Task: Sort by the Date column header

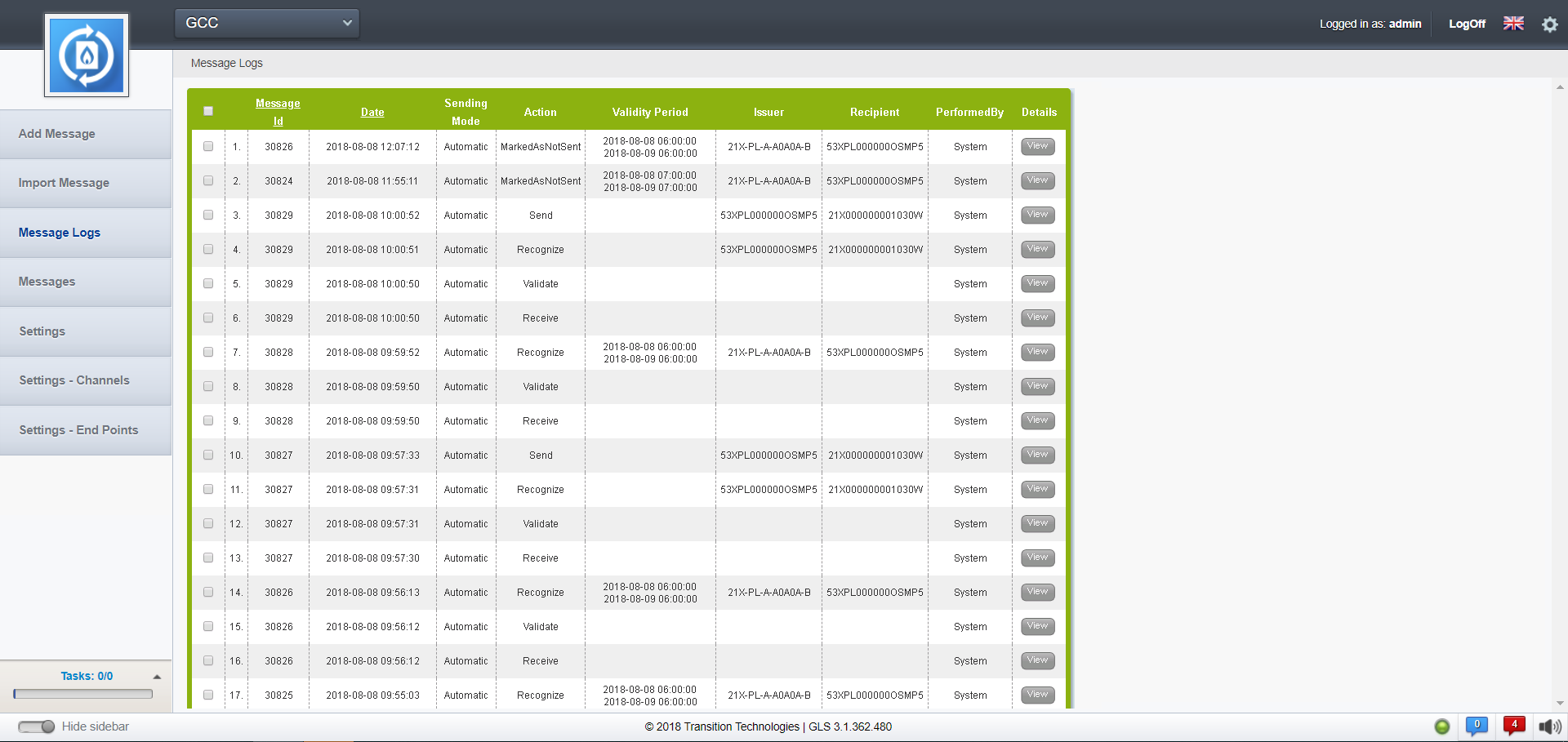Action: [x=372, y=113]
